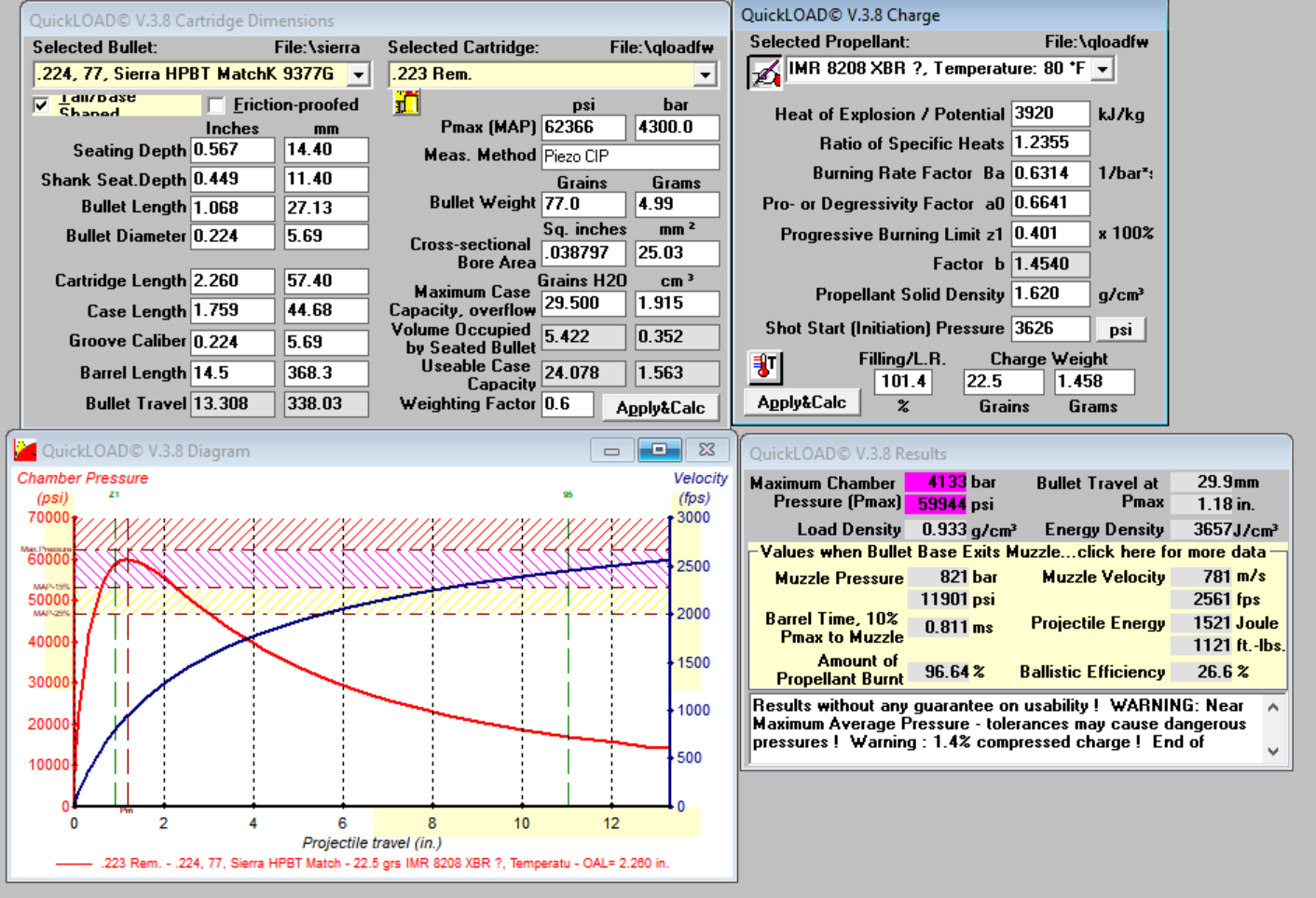Screen dimensions: 1316x898
Task: Maximize the Diagram window
Action: [659, 451]
